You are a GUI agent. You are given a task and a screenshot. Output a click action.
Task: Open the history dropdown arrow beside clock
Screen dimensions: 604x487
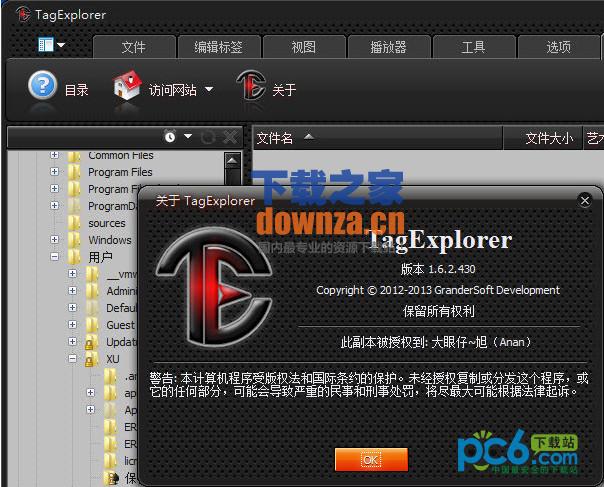(188, 136)
